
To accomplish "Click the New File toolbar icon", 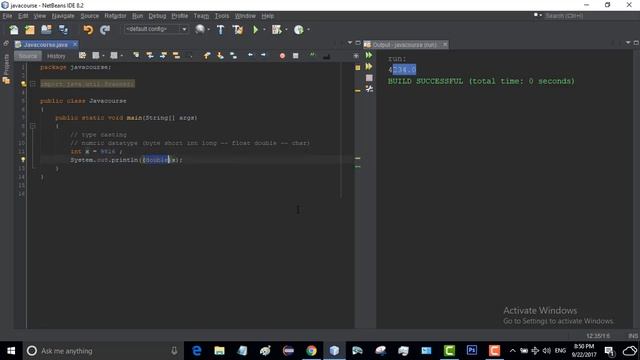I will click(x=13, y=29).
